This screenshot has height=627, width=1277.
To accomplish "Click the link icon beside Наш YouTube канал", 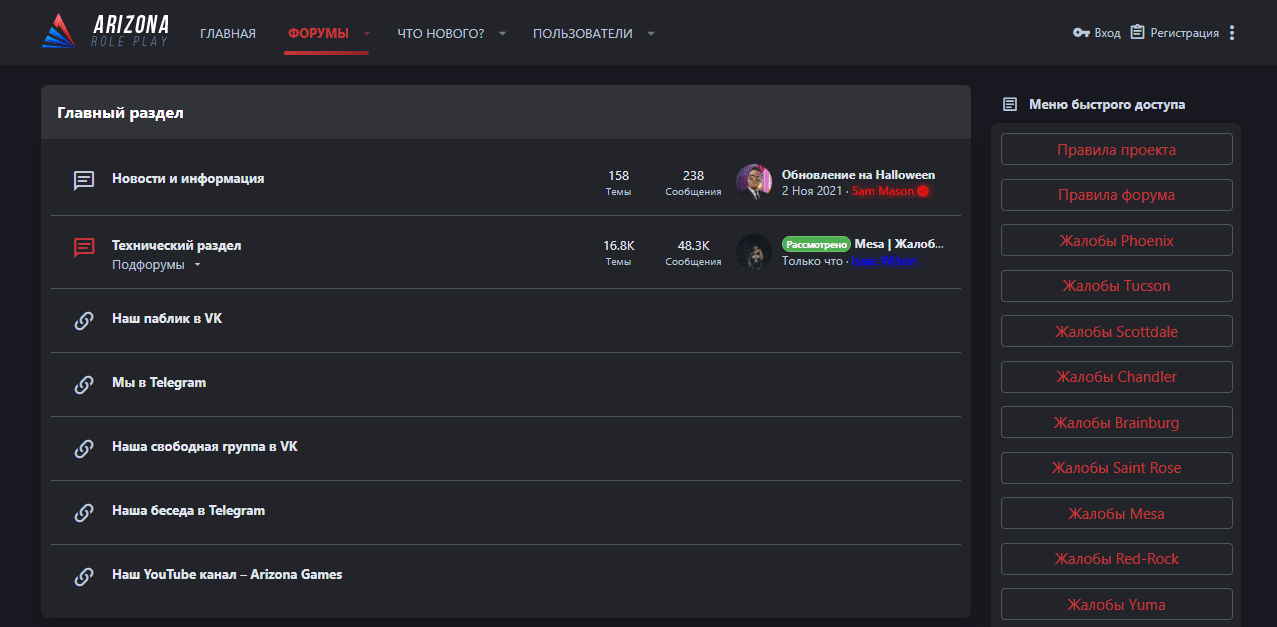I will tap(84, 577).
